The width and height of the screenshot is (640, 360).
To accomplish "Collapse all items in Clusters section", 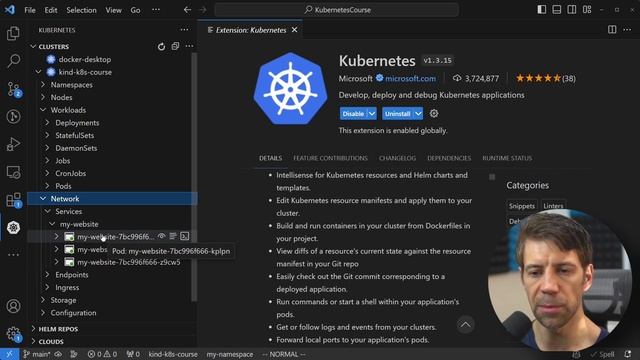I will (x=175, y=46).
